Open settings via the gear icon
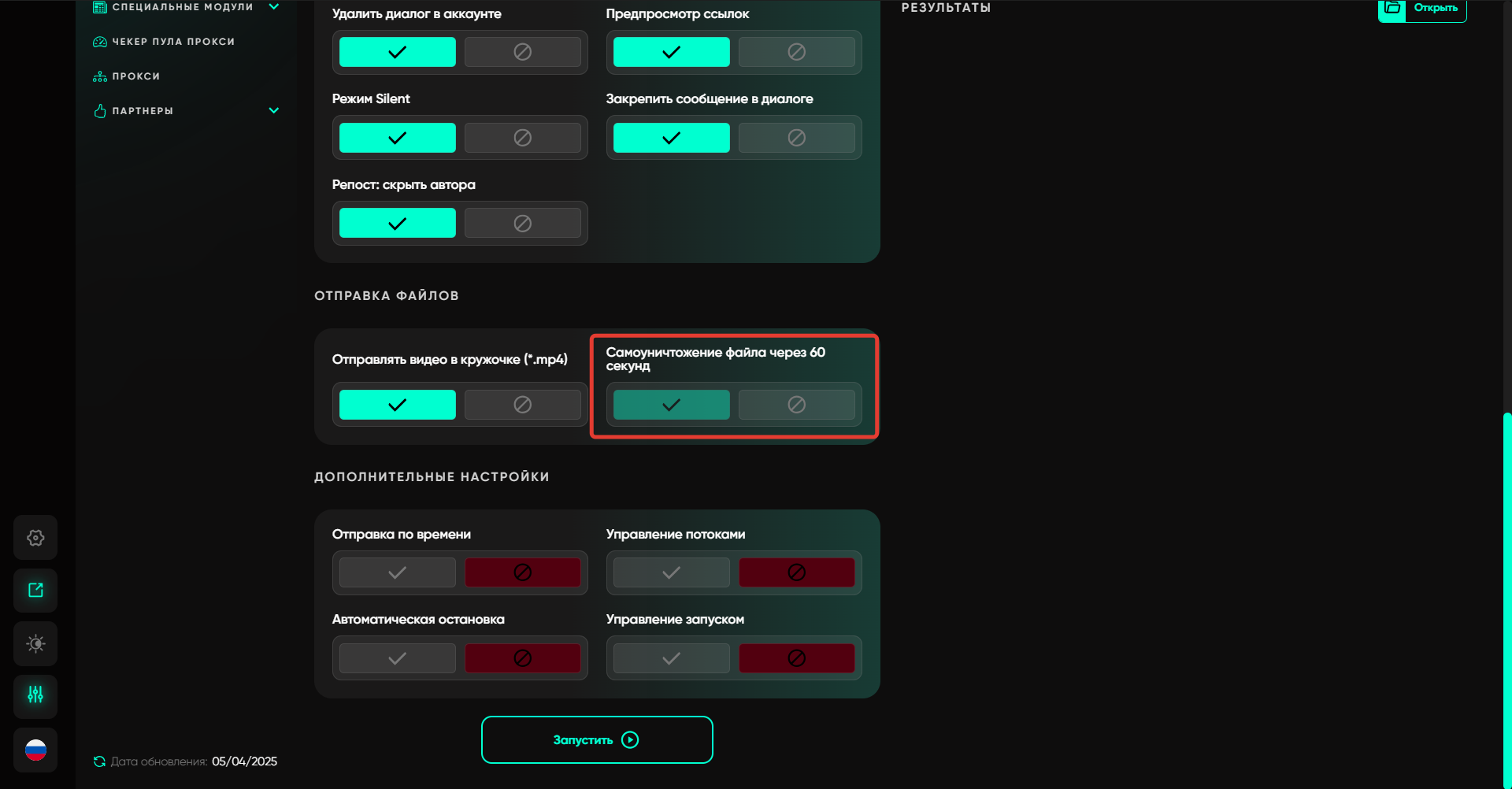 click(35, 538)
